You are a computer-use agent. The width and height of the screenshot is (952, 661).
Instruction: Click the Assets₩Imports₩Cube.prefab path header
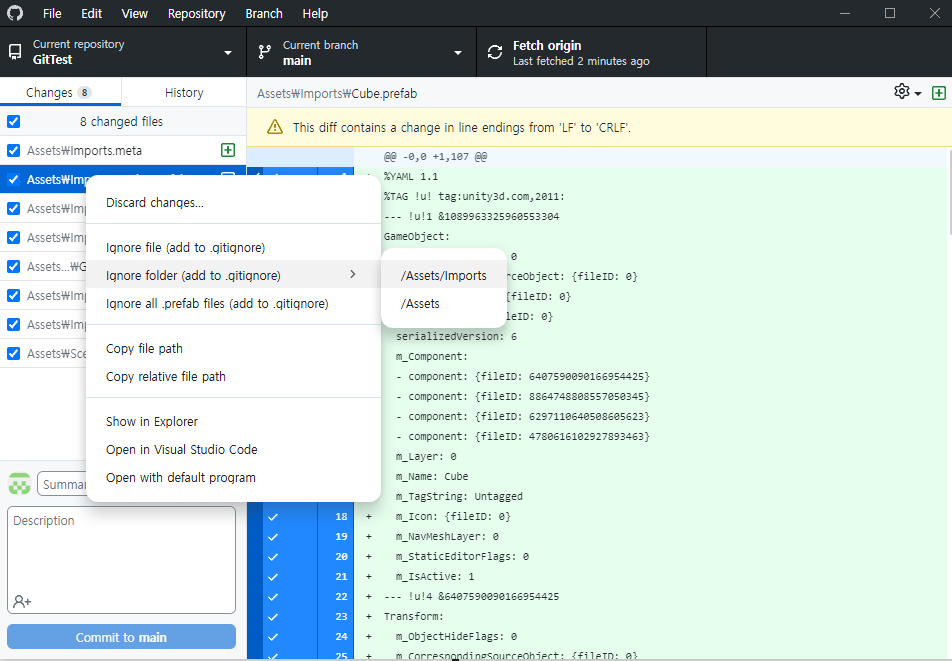click(x=337, y=93)
